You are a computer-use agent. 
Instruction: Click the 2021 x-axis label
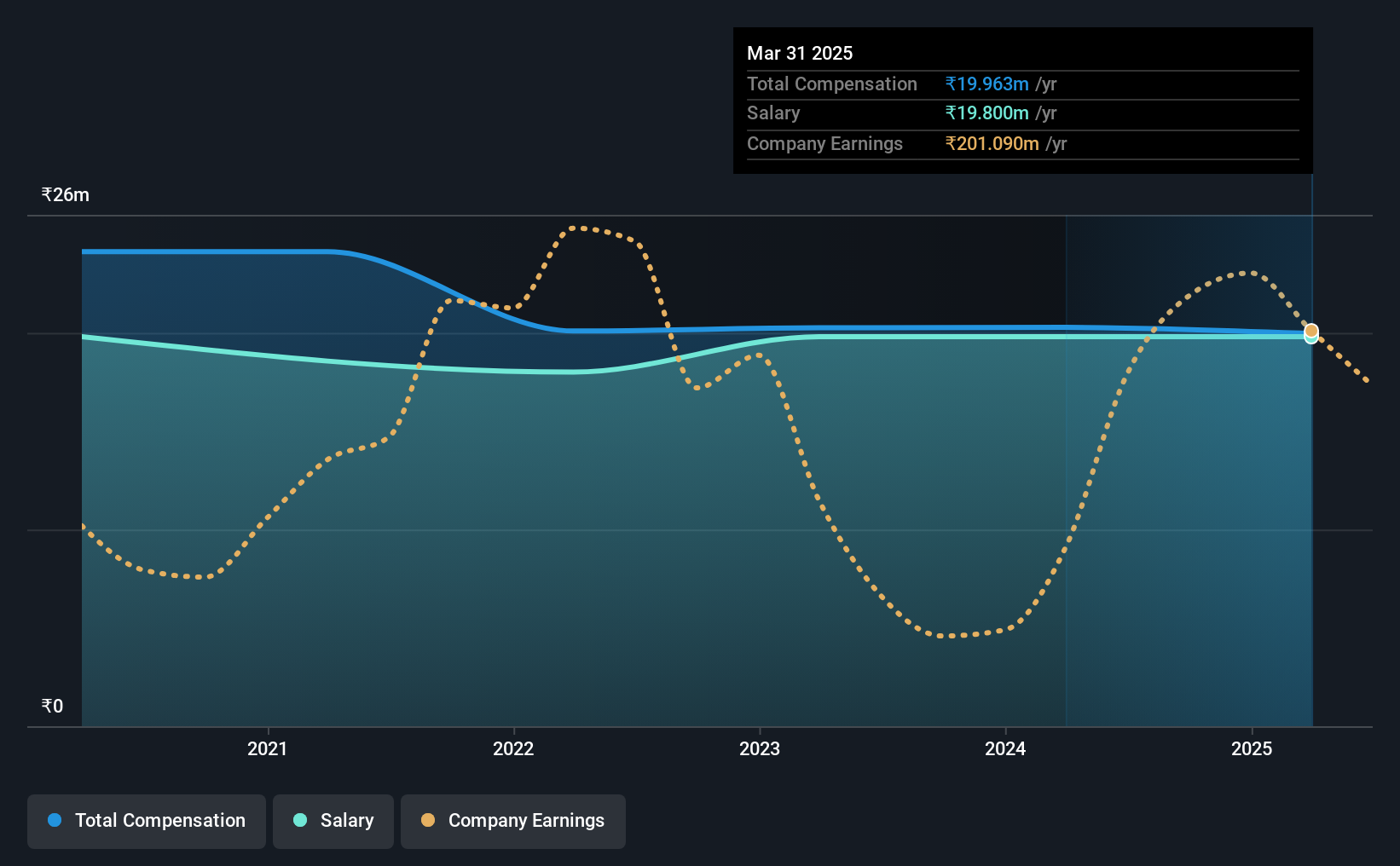click(x=268, y=748)
